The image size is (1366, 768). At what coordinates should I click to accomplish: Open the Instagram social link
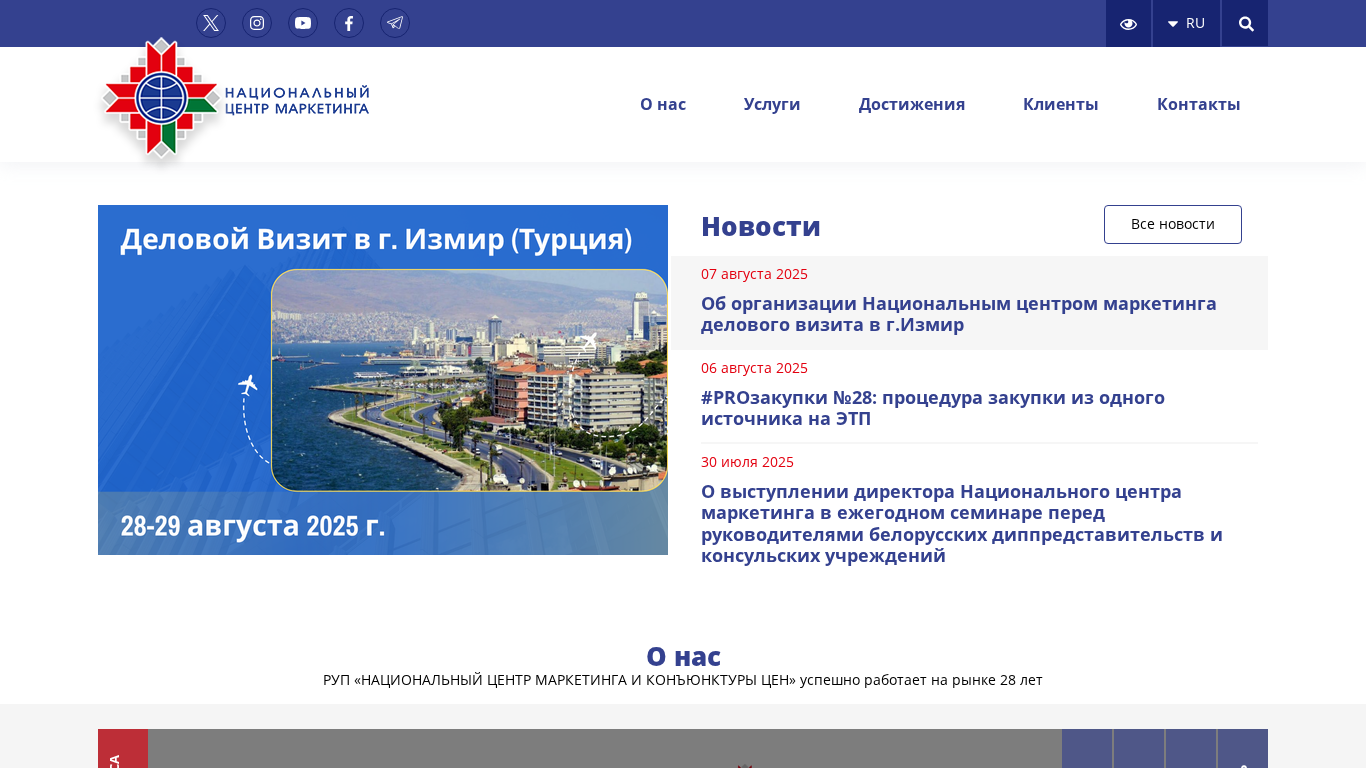(x=257, y=23)
